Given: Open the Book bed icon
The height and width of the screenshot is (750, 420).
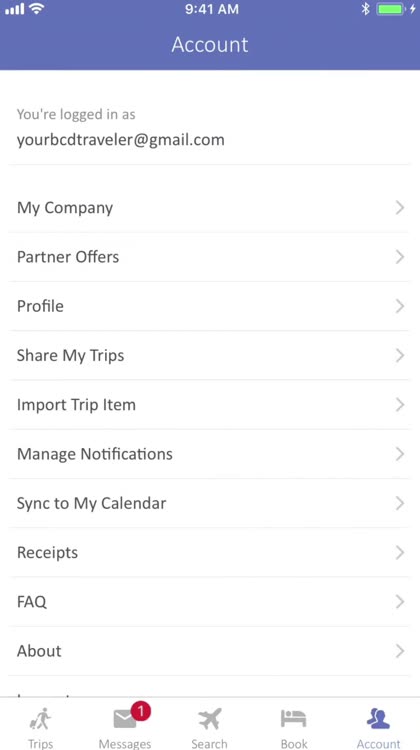Looking at the screenshot, I should pyautogui.click(x=293, y=718).
